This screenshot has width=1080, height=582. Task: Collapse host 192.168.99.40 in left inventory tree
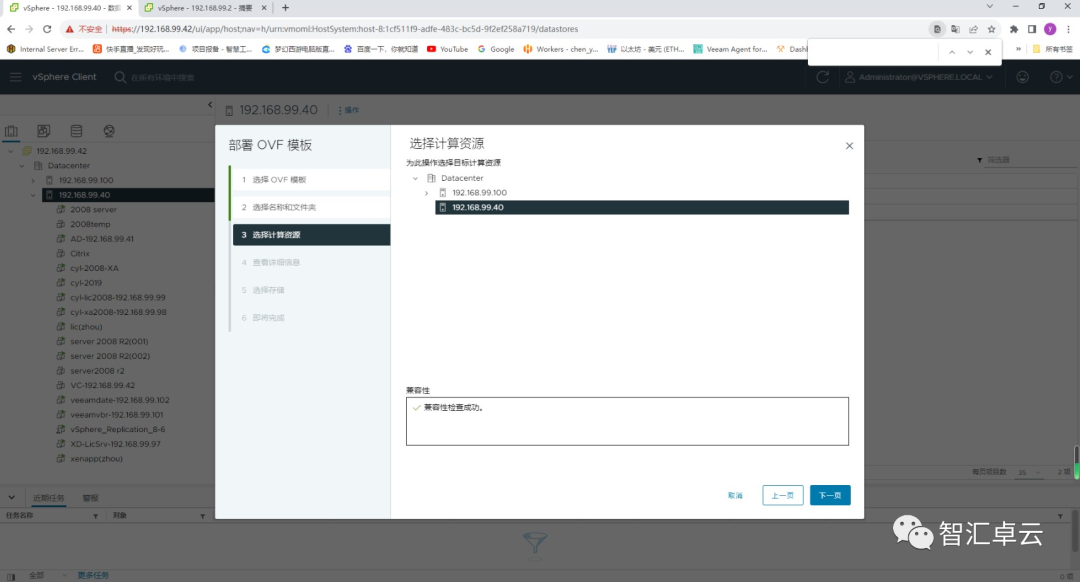[33, 195]
